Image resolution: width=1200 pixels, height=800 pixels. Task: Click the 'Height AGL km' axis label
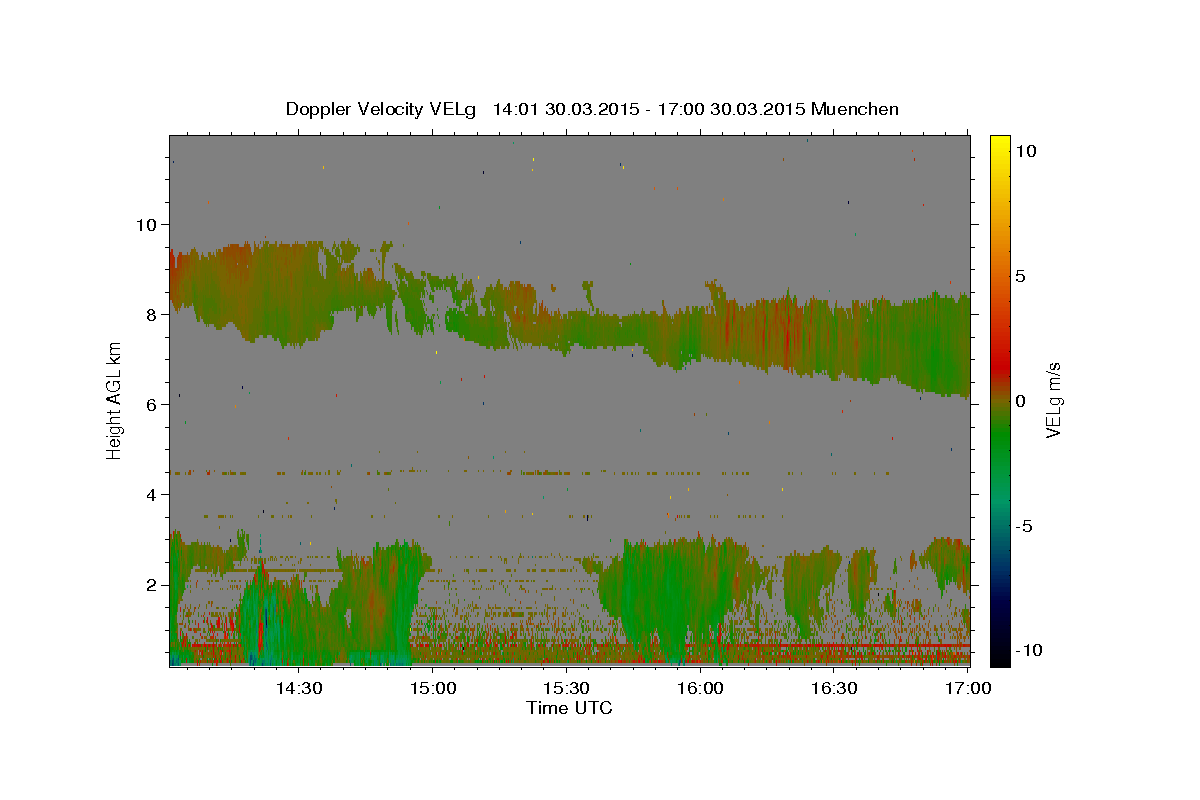(114, 400)
